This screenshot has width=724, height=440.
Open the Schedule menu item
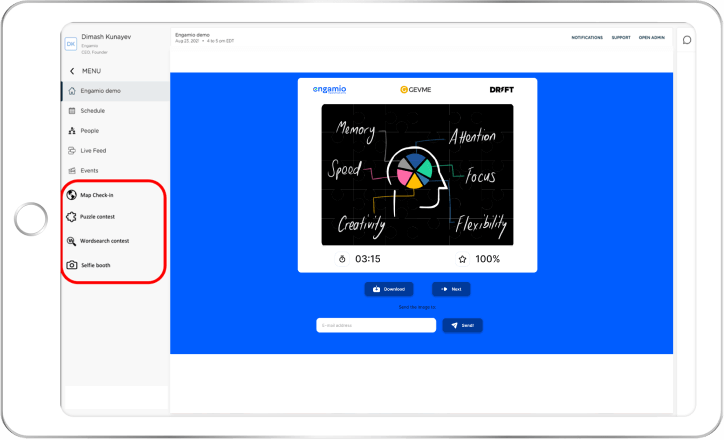pyautogui.click(x=92, y=111)
